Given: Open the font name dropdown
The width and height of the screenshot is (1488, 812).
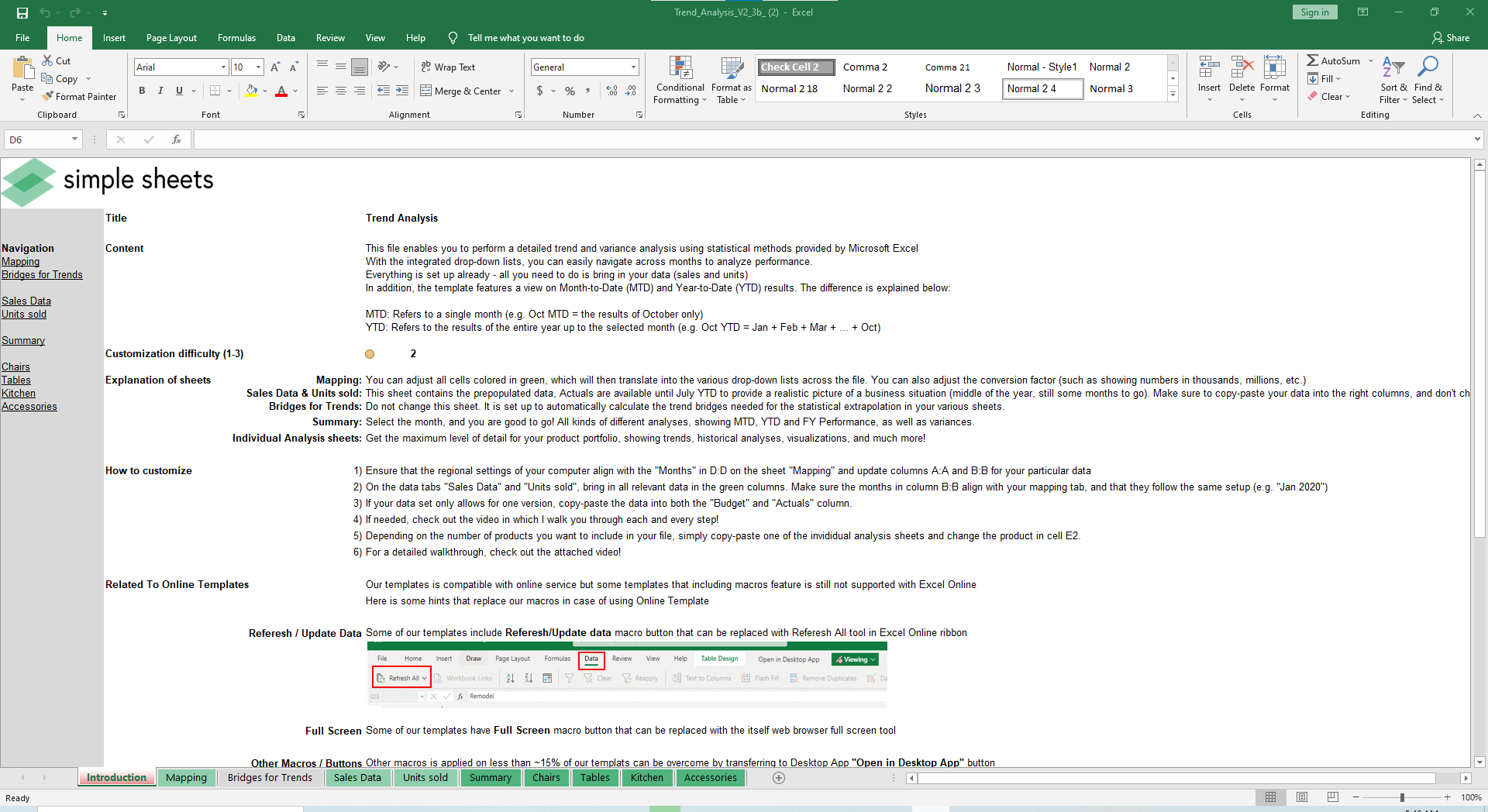Looking at the screenshot, I should point(224,67).
